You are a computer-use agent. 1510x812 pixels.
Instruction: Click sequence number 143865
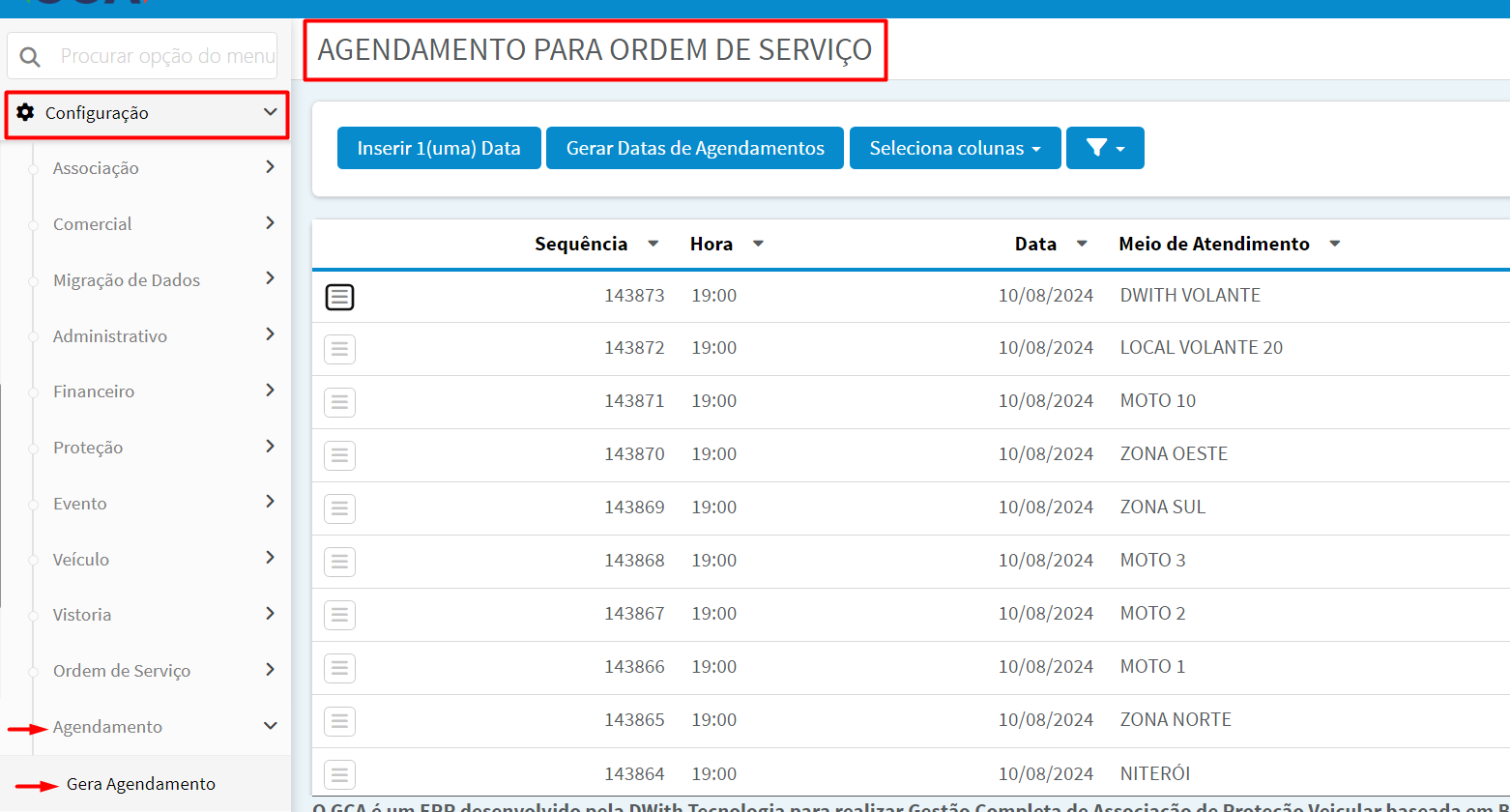(x=635, y=720)
